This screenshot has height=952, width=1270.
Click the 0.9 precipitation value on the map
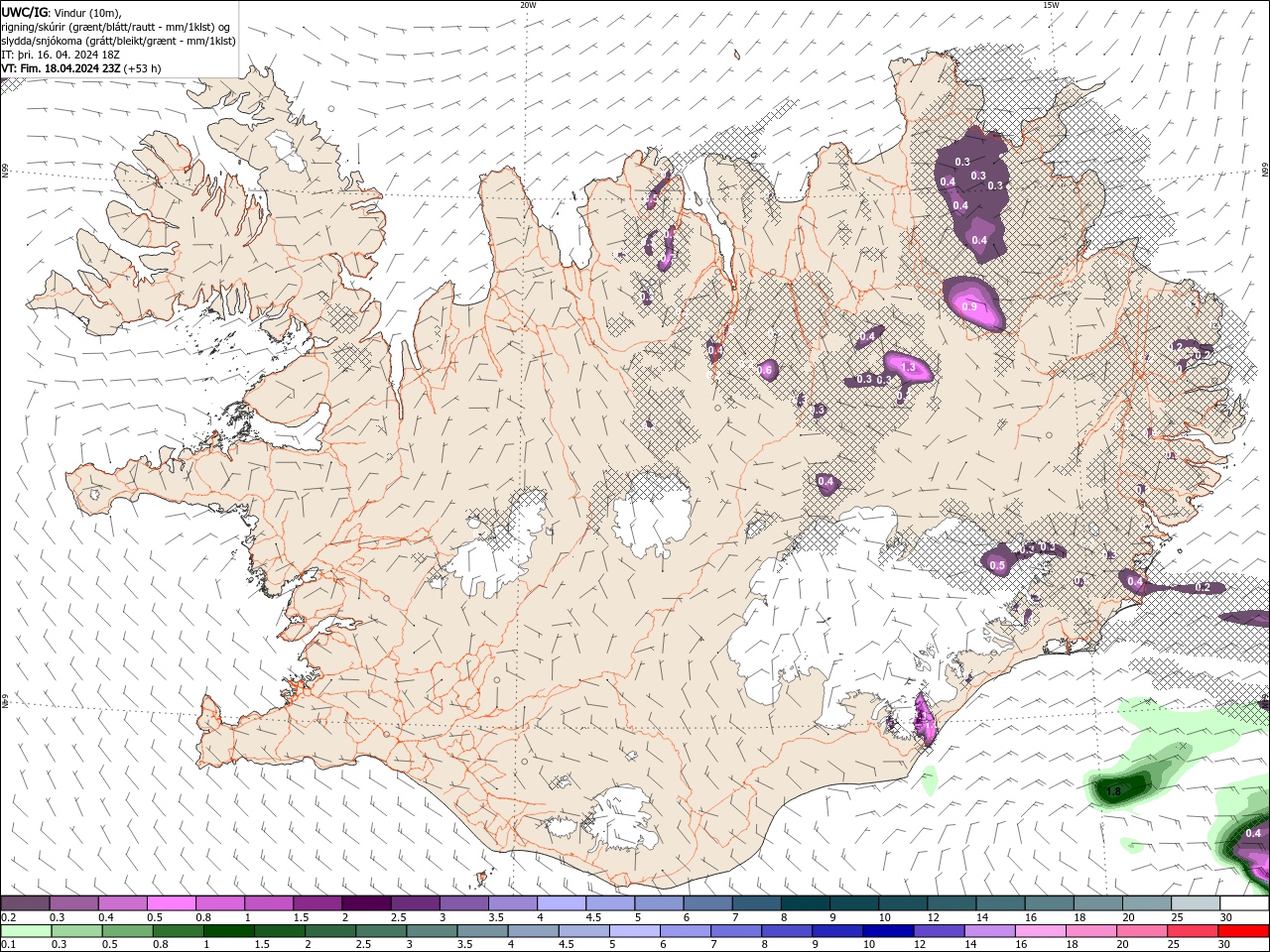coord(969,307)
